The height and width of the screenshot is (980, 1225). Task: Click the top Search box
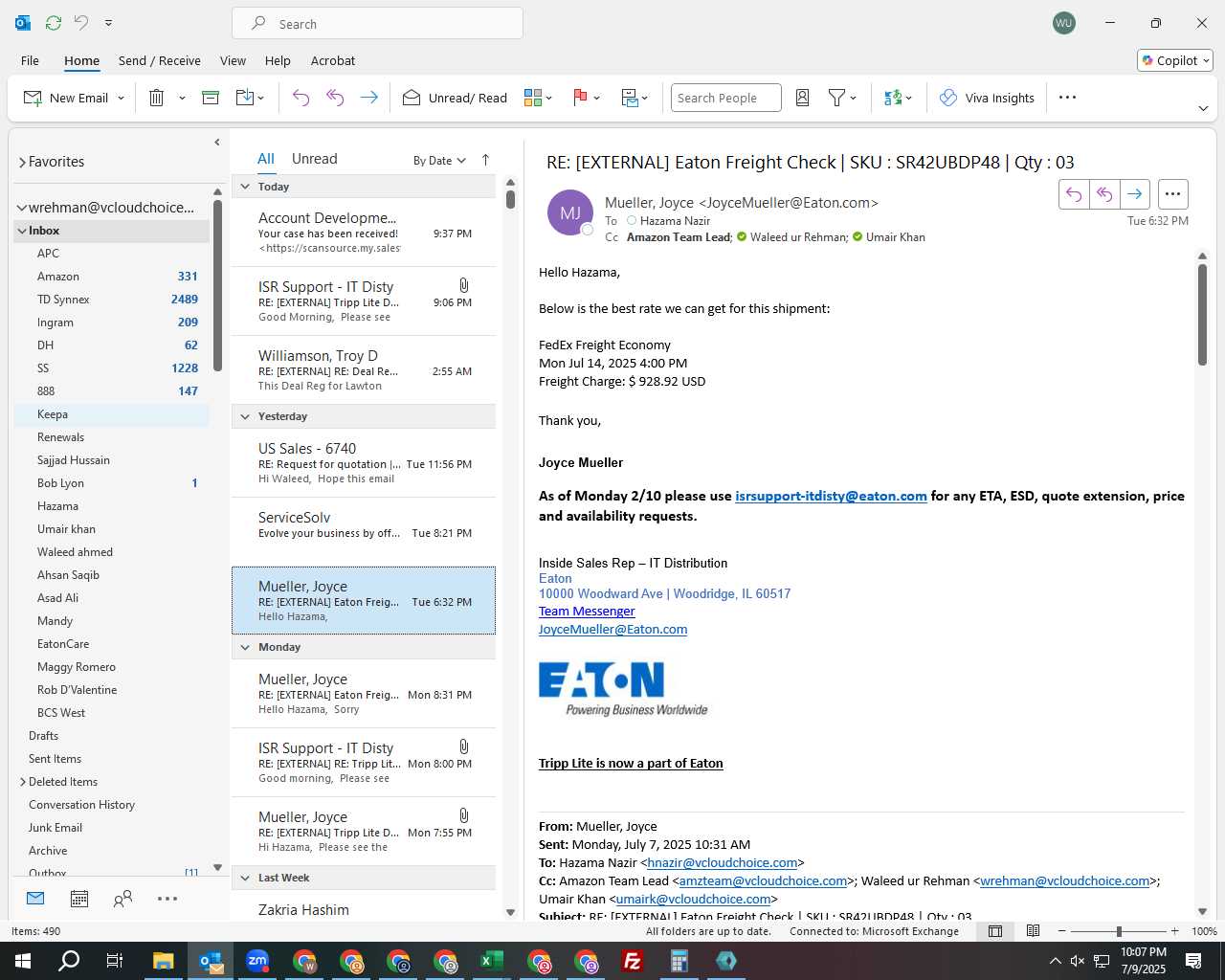[x=377, y=24]
